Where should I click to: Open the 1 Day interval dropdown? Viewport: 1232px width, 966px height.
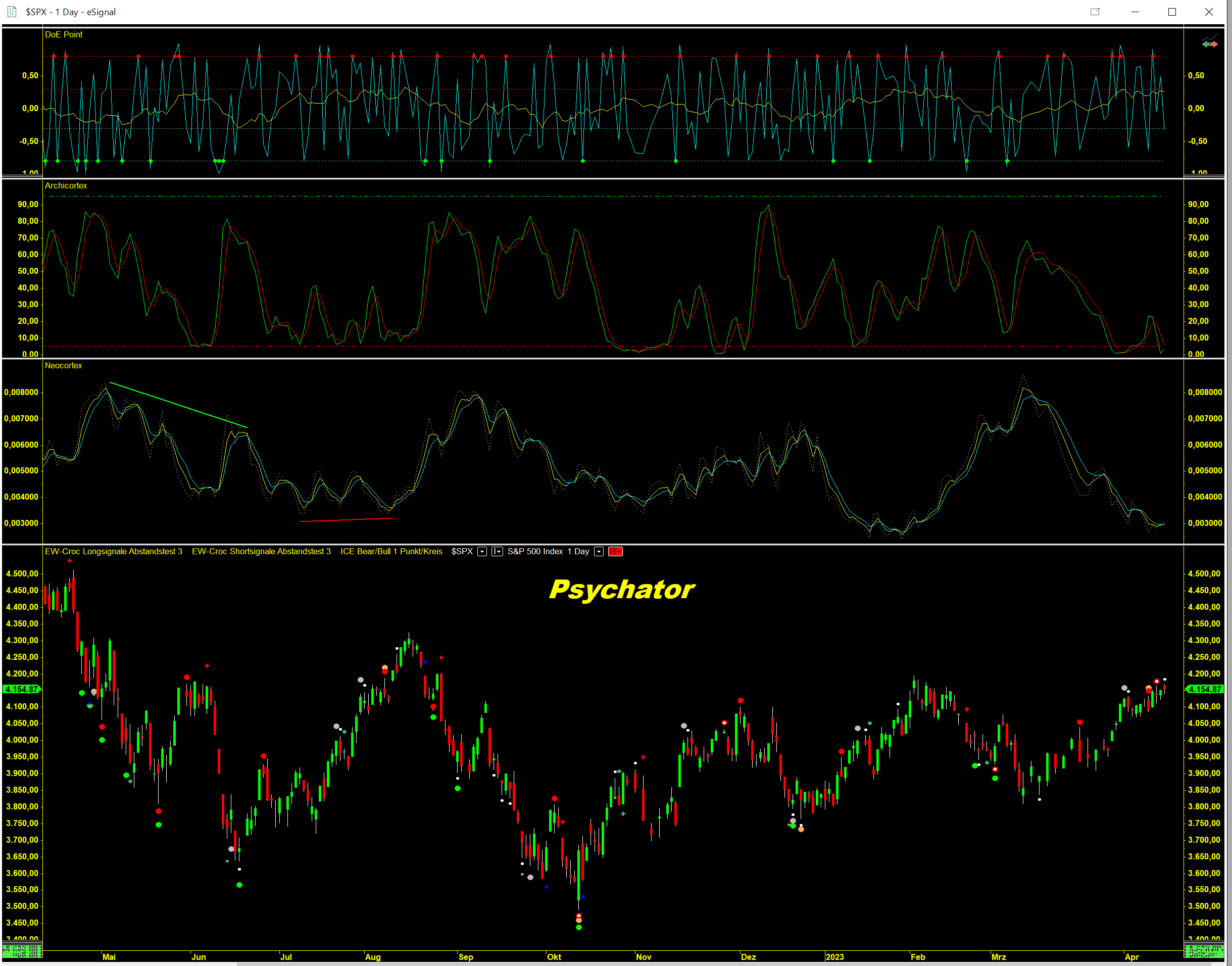click(598, 551)
